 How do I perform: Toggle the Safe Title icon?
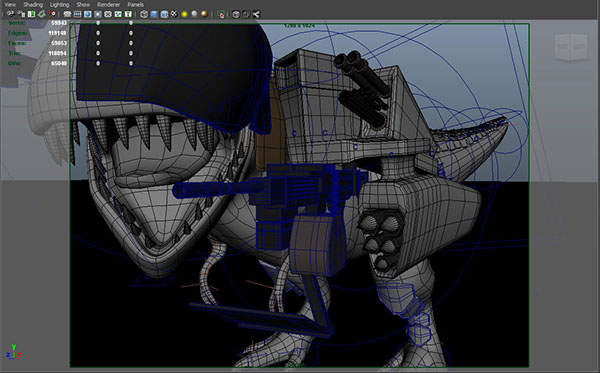[128, 14]
